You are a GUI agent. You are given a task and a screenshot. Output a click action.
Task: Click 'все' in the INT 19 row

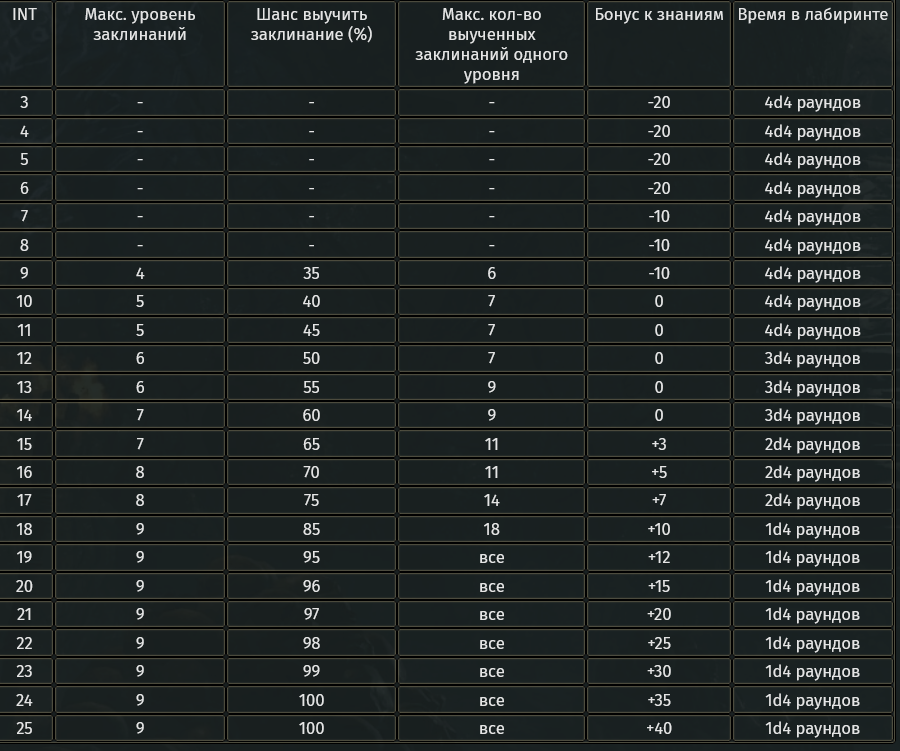pos(491,557)
